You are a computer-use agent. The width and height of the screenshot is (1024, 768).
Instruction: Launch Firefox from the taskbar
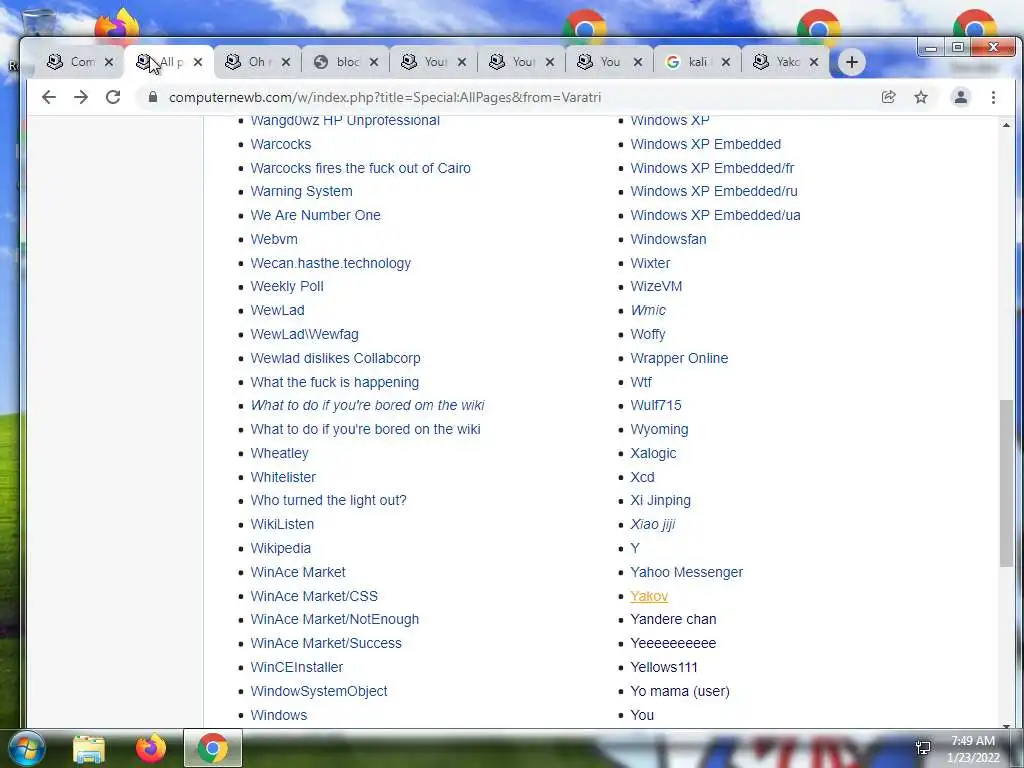tap(151, 748)
